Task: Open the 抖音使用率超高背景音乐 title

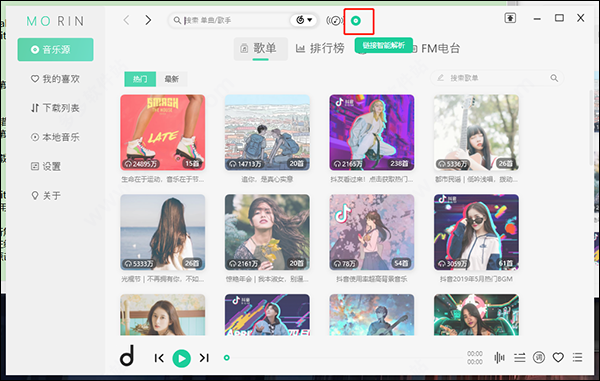Action: [372, 279]
